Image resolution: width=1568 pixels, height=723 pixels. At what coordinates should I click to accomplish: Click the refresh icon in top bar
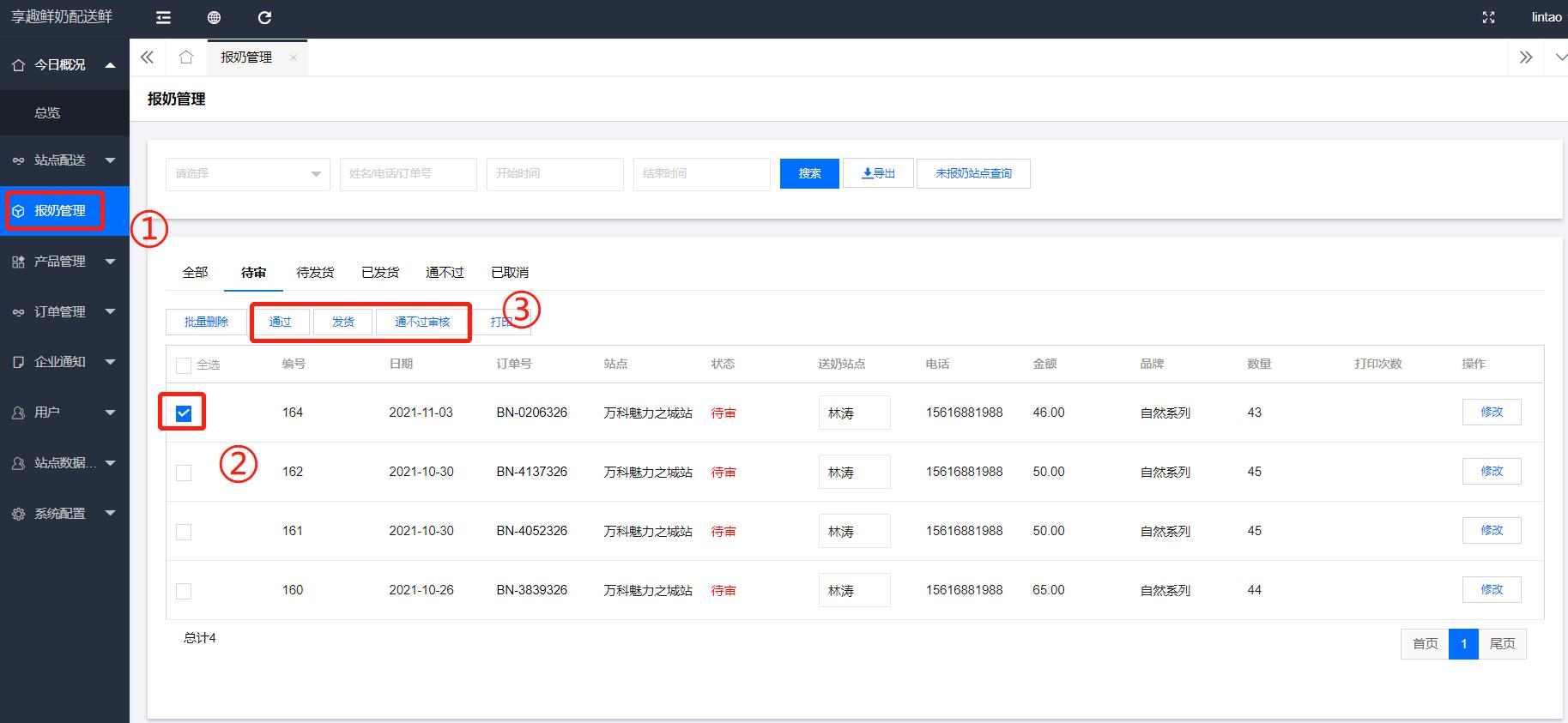point(264,18)
